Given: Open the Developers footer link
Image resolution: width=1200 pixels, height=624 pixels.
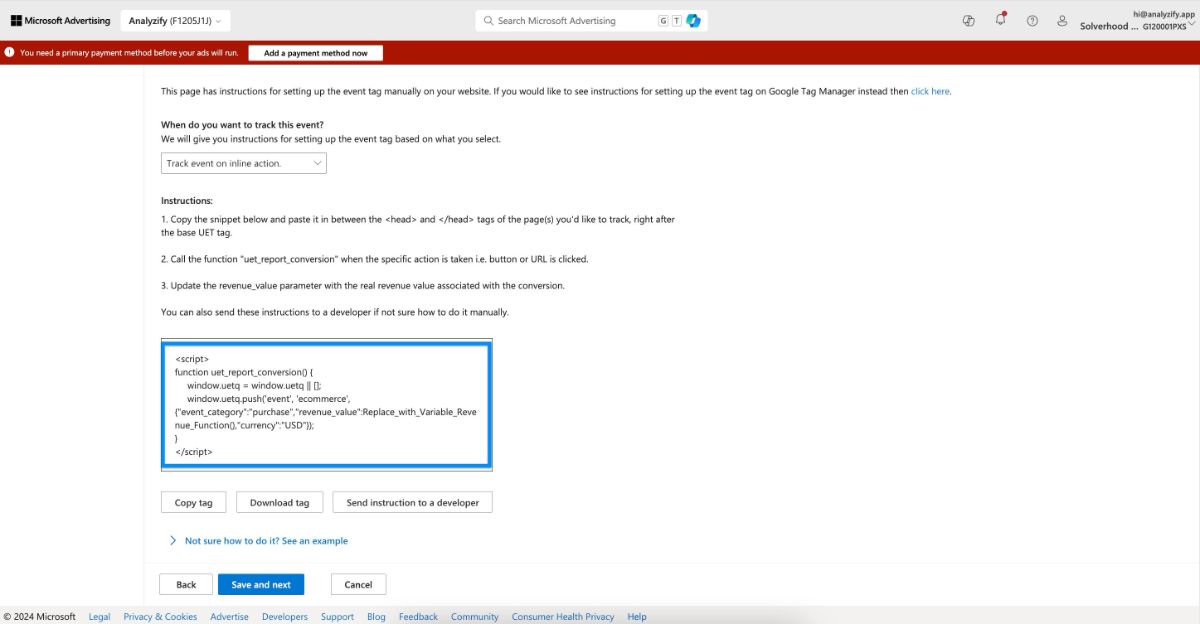Looking at the screenshot, I should (x=285, y=617).
